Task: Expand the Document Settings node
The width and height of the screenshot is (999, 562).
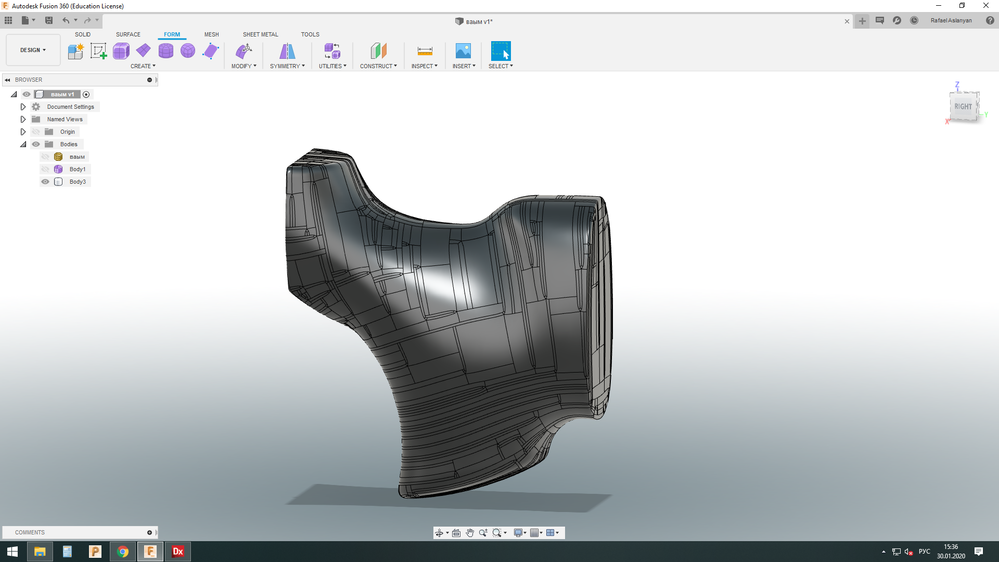Action: 23,107
